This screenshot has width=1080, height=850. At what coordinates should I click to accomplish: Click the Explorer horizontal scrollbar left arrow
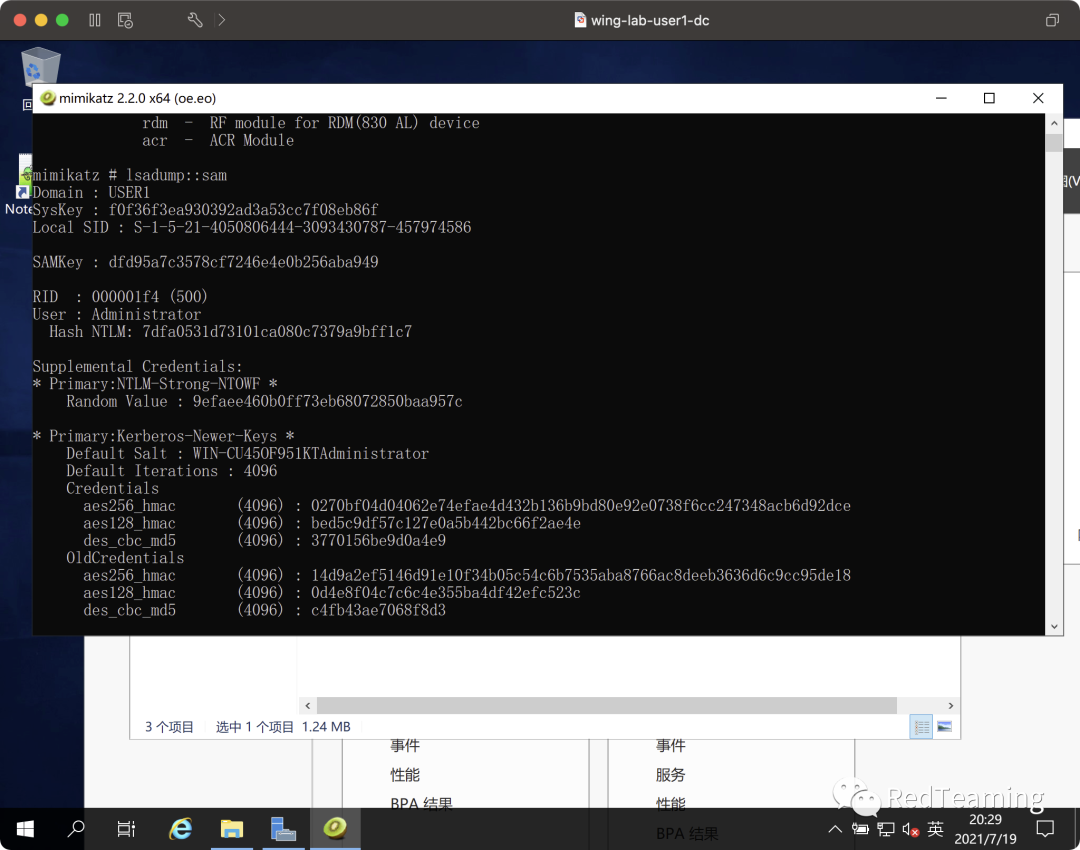307,705
